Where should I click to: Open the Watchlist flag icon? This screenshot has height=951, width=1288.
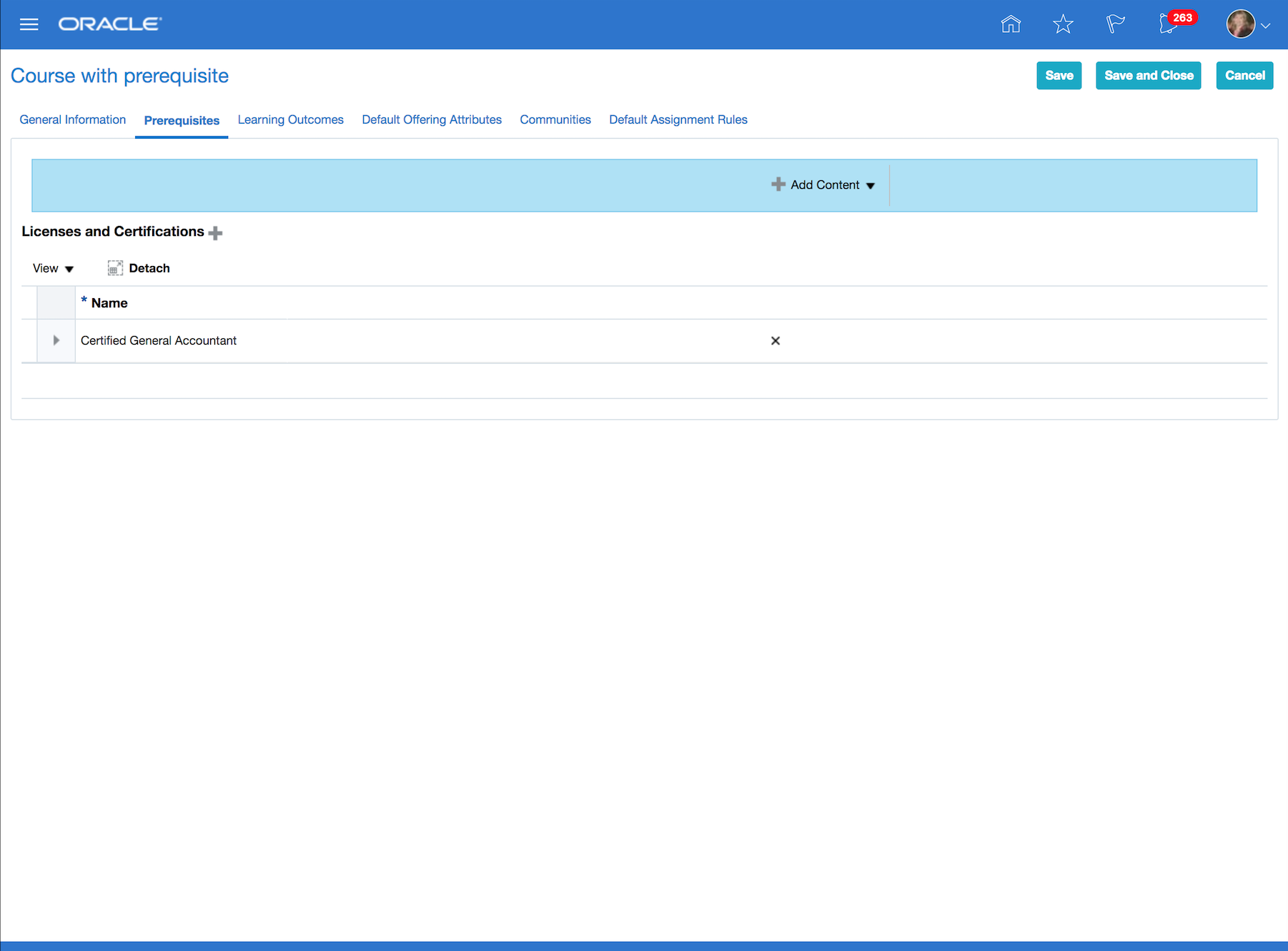coord(1115,24)
